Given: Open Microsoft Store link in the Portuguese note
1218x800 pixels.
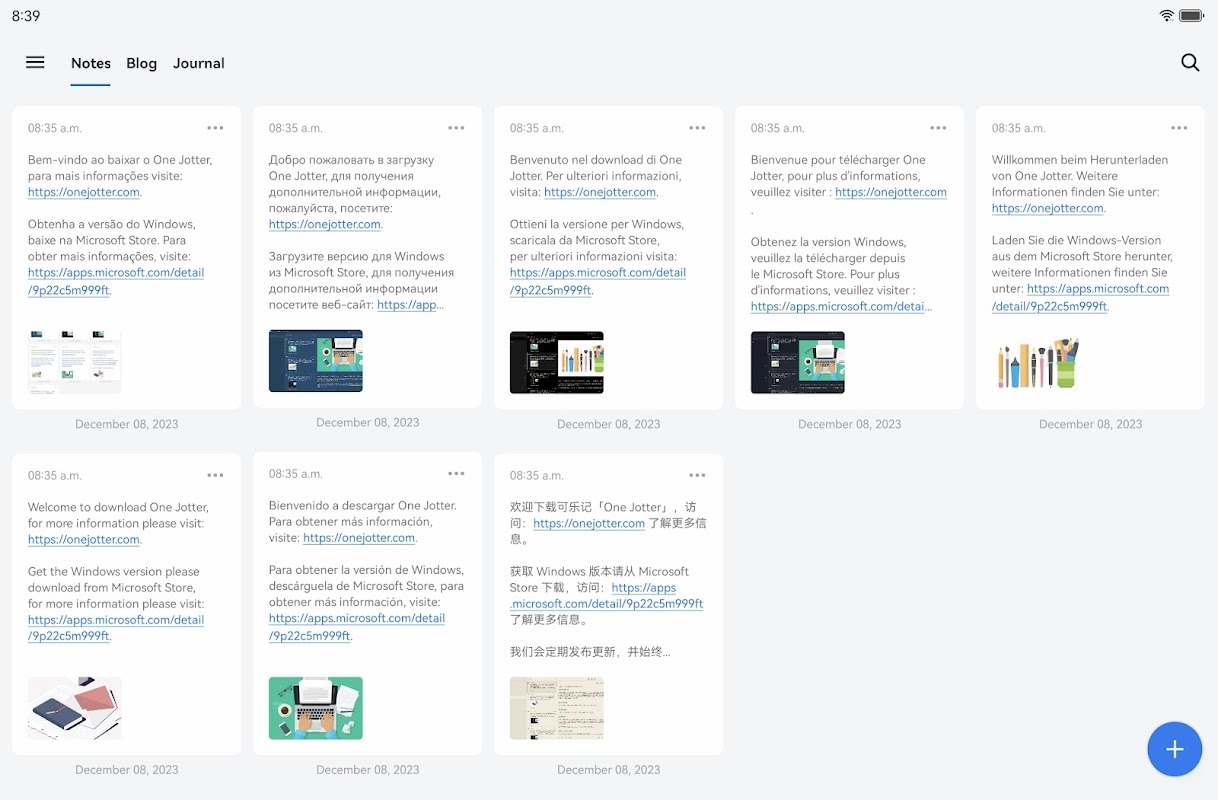Looking at the screenshot, I should coord(116,281).
